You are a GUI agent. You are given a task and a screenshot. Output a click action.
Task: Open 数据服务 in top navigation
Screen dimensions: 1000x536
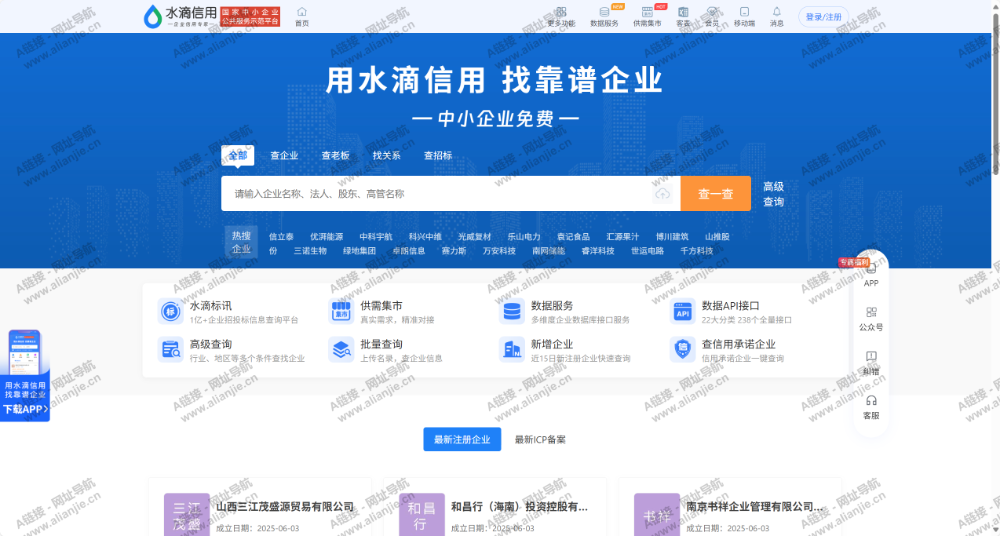tap(604, 17)
